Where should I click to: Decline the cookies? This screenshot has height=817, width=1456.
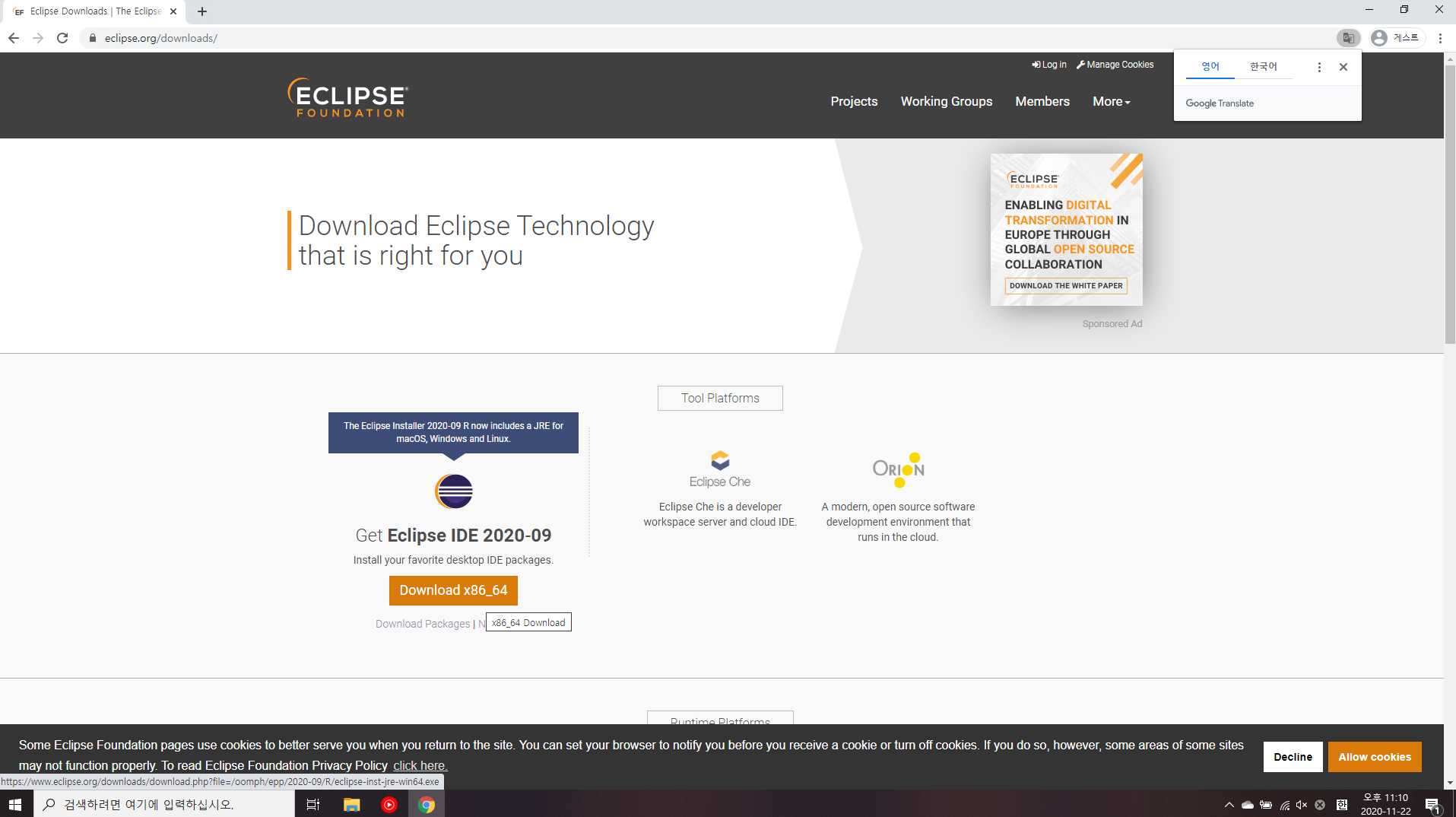1293,757
